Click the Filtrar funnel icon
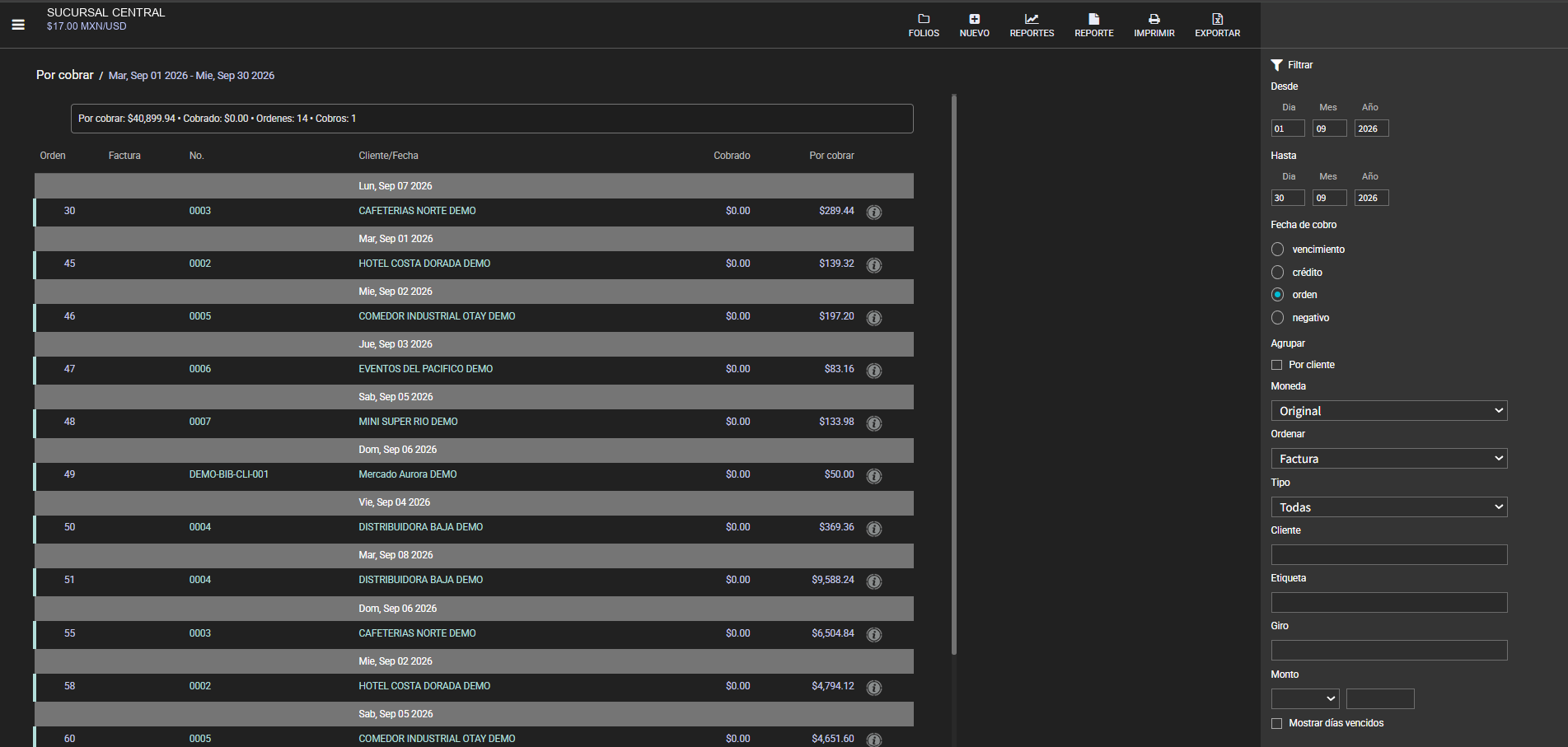The width and height of the screenshot is (1568, 747). 1277,65
